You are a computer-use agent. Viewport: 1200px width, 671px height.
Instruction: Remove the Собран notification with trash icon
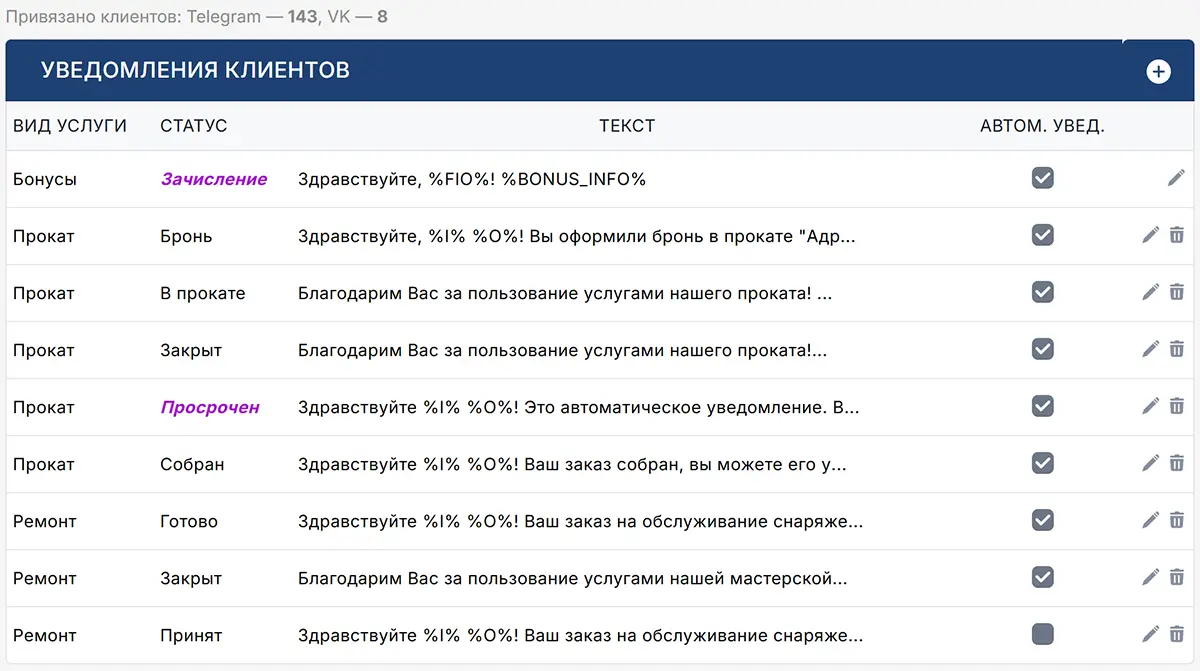click(x=1177, y=463)
